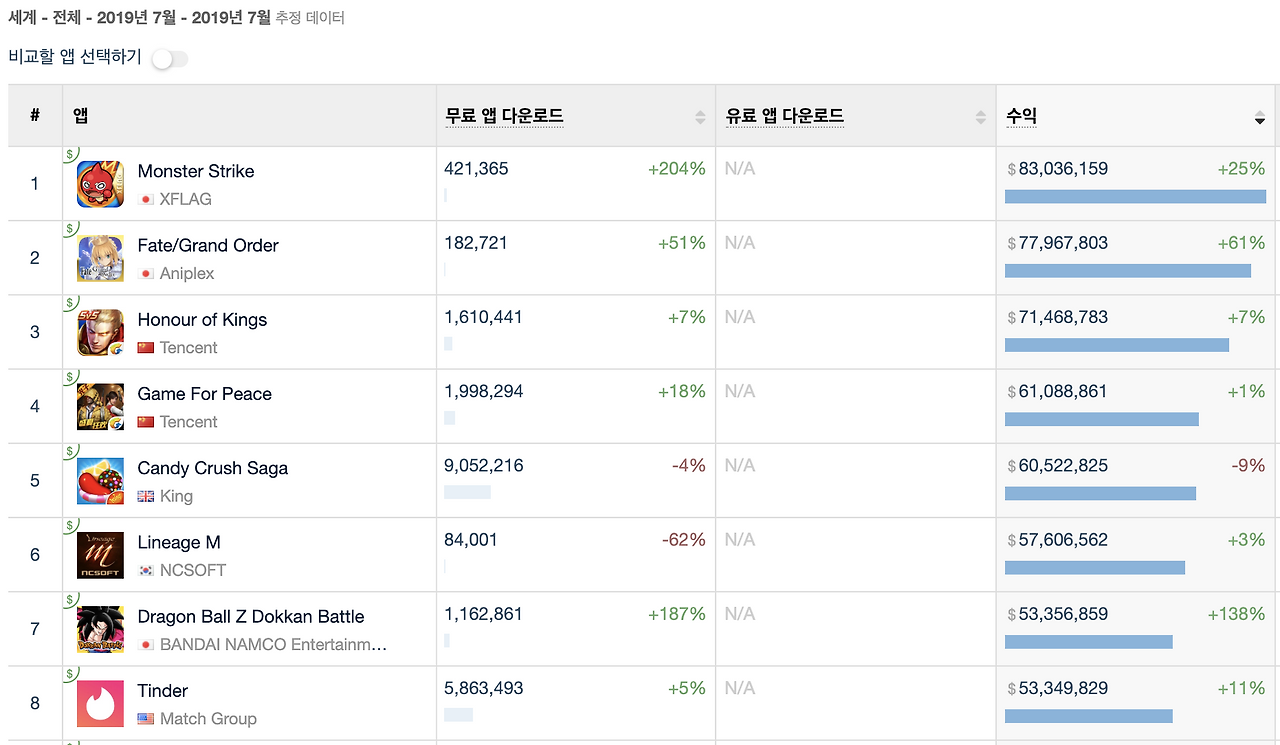Open the Fate/Grand Order app link

(208, 245)
